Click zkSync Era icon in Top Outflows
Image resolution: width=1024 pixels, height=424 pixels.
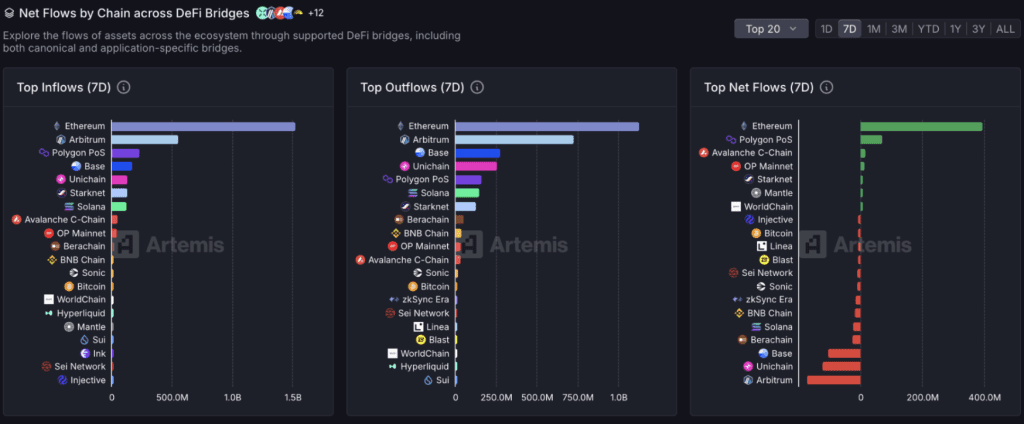394,300
